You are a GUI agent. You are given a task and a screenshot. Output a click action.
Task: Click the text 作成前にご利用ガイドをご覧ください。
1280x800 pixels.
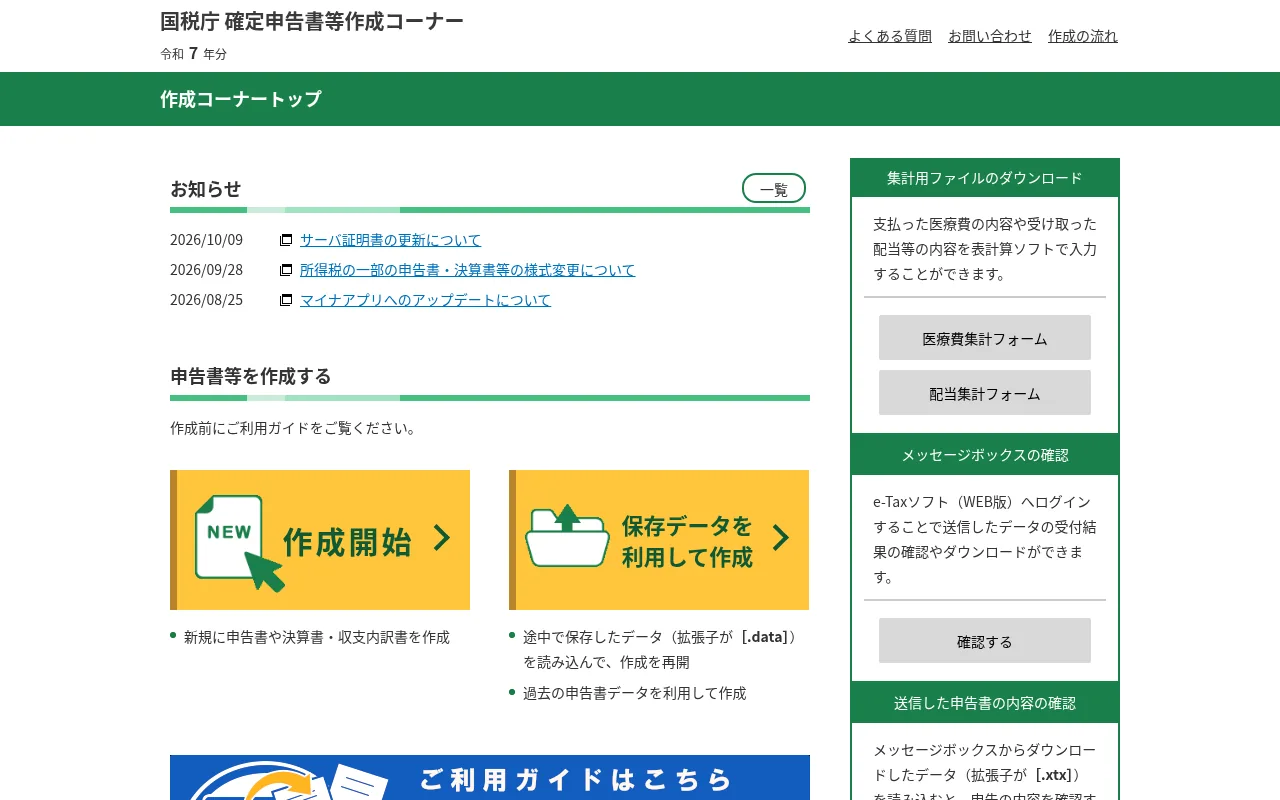pyautogui.click(x=294, y=428)
